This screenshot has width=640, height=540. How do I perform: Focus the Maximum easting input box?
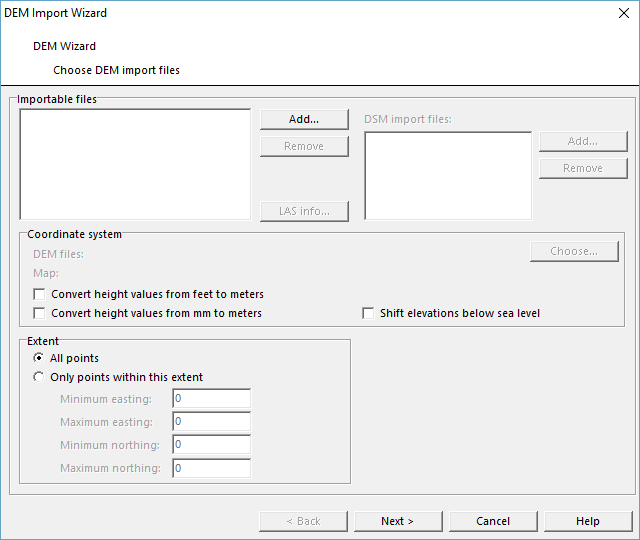[211, 421]
